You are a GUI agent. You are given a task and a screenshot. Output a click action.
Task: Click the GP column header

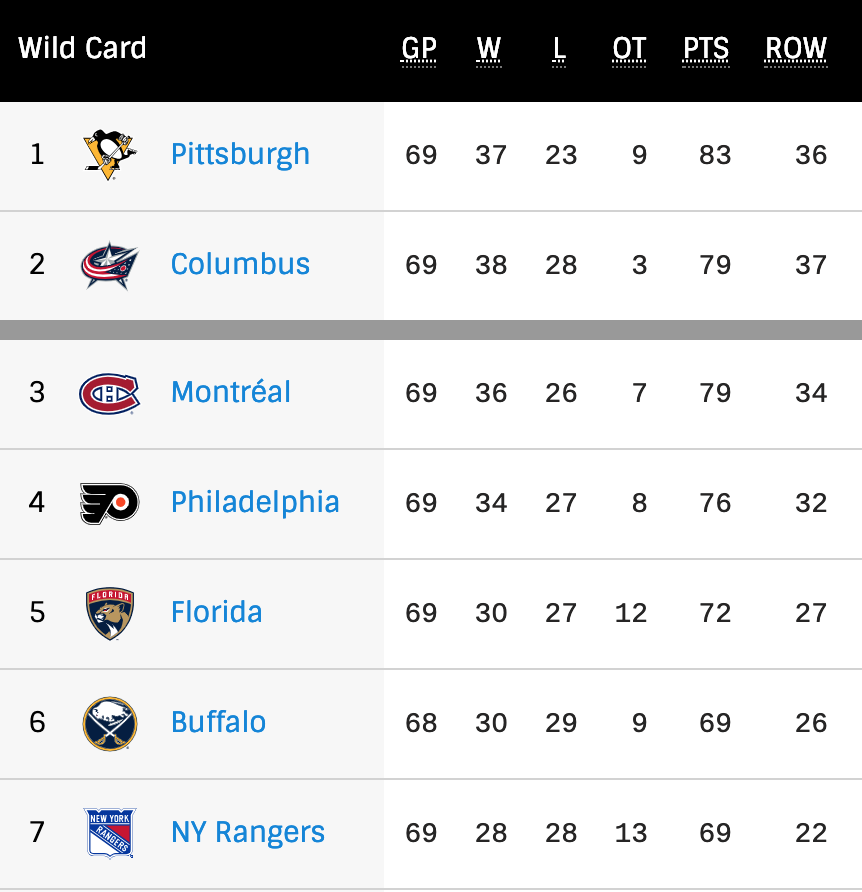(x=419, y=48)
